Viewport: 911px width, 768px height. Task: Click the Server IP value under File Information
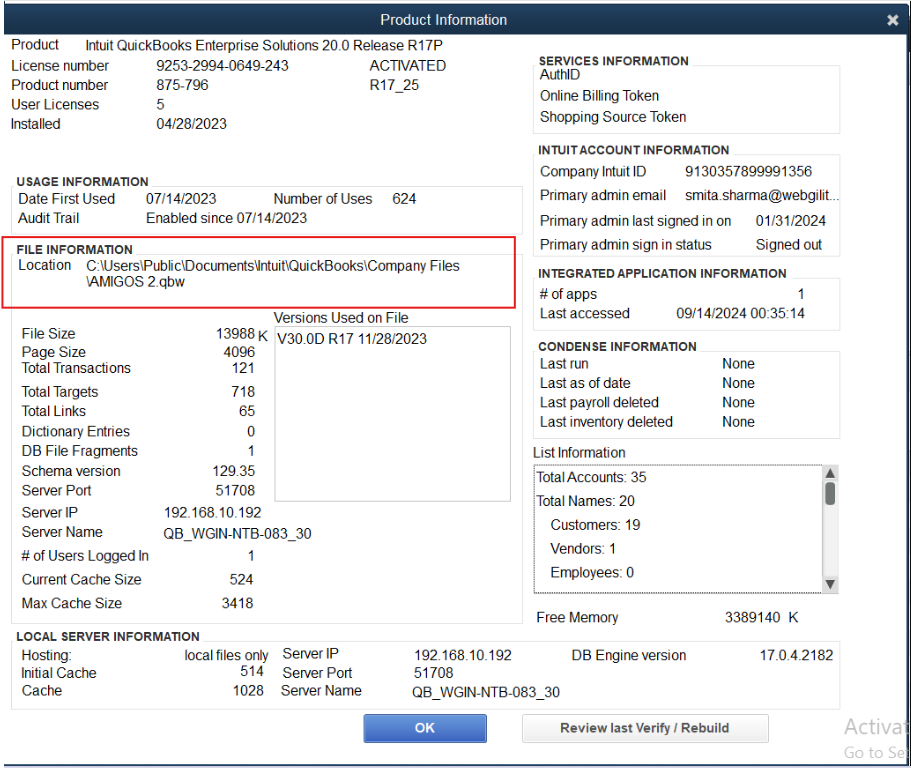[x=213, y=512]
